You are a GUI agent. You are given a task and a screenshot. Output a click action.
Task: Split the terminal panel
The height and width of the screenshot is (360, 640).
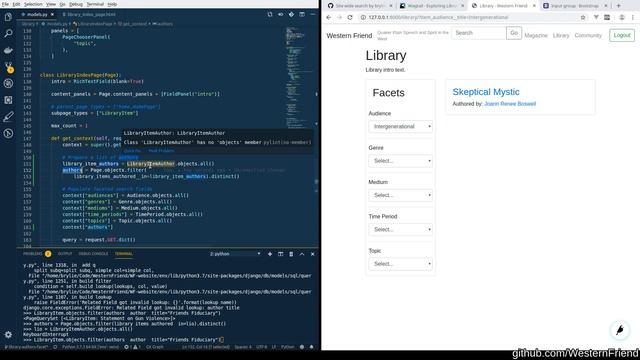[x=280, y=254]
